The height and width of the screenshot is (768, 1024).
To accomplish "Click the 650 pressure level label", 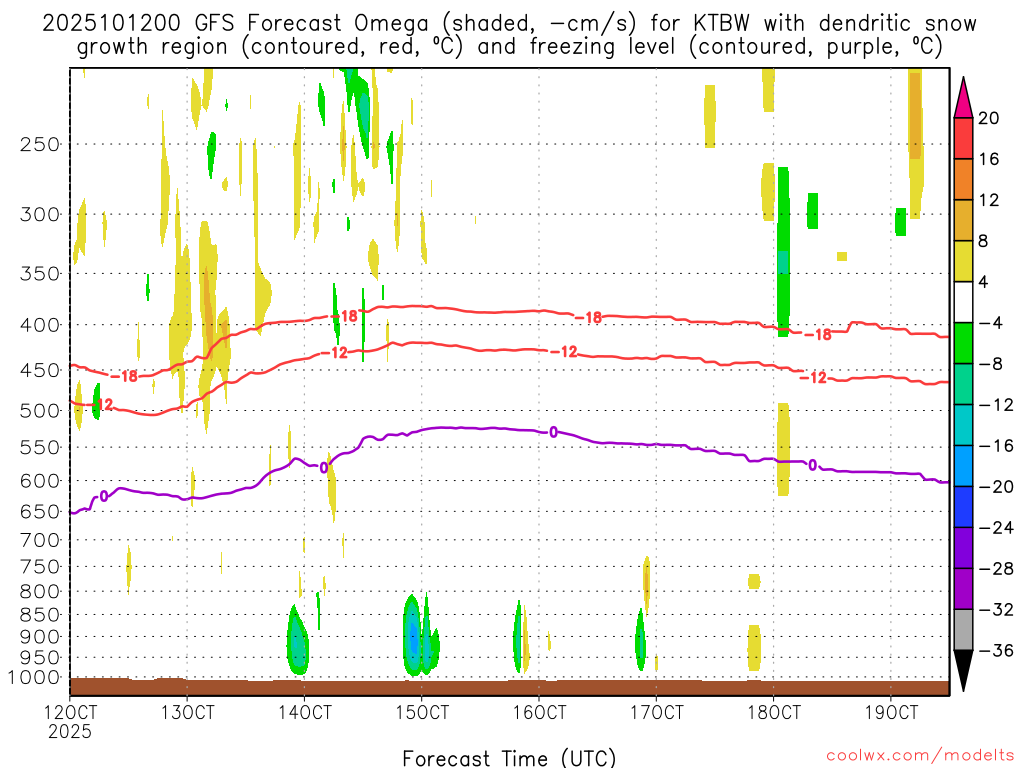I will tap(40, 511).
